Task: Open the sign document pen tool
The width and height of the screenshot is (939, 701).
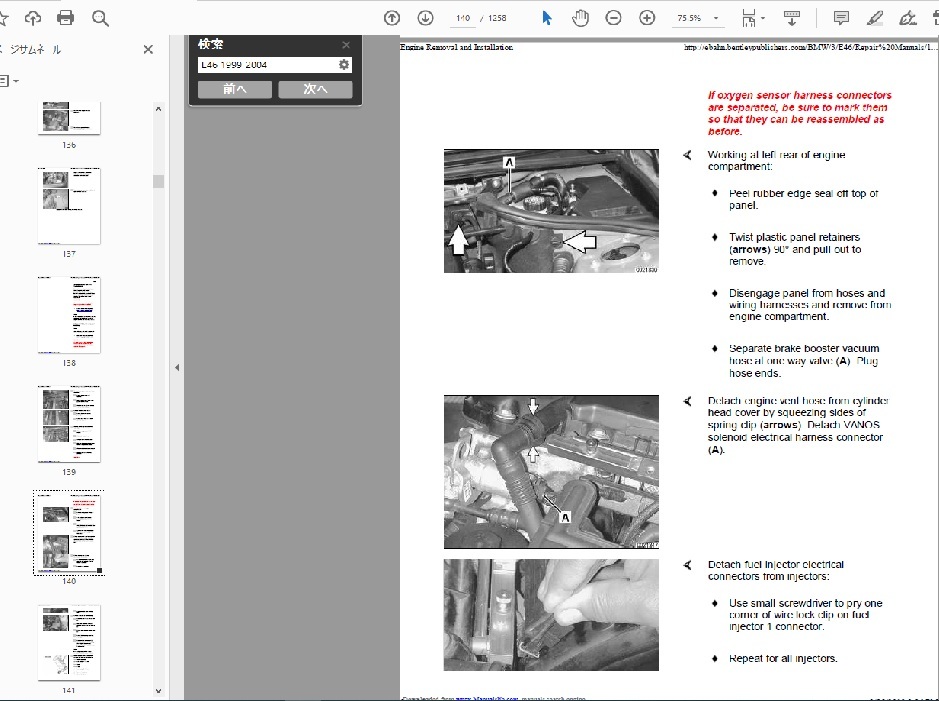Action: tap(908, 18)
